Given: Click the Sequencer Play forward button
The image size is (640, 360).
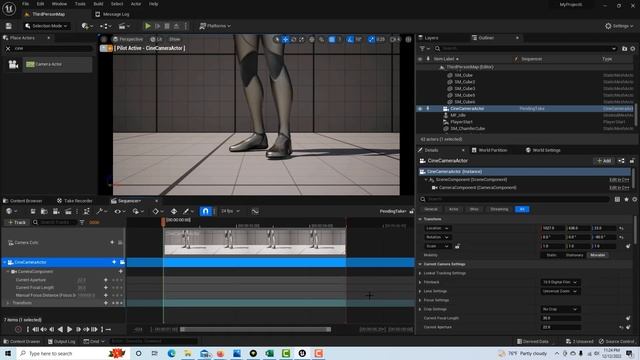Looking at the screenshot, I should 69,329.
